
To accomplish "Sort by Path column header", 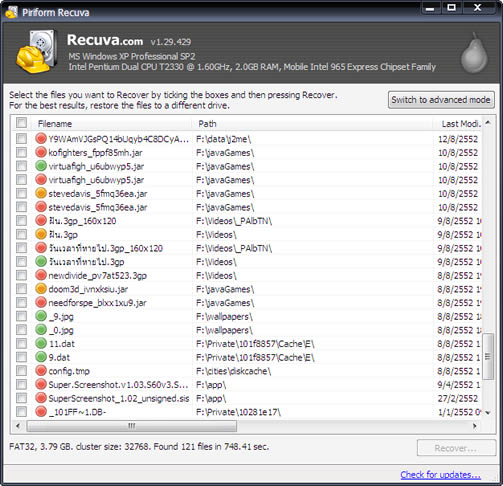I will click(x=312, y=124).
